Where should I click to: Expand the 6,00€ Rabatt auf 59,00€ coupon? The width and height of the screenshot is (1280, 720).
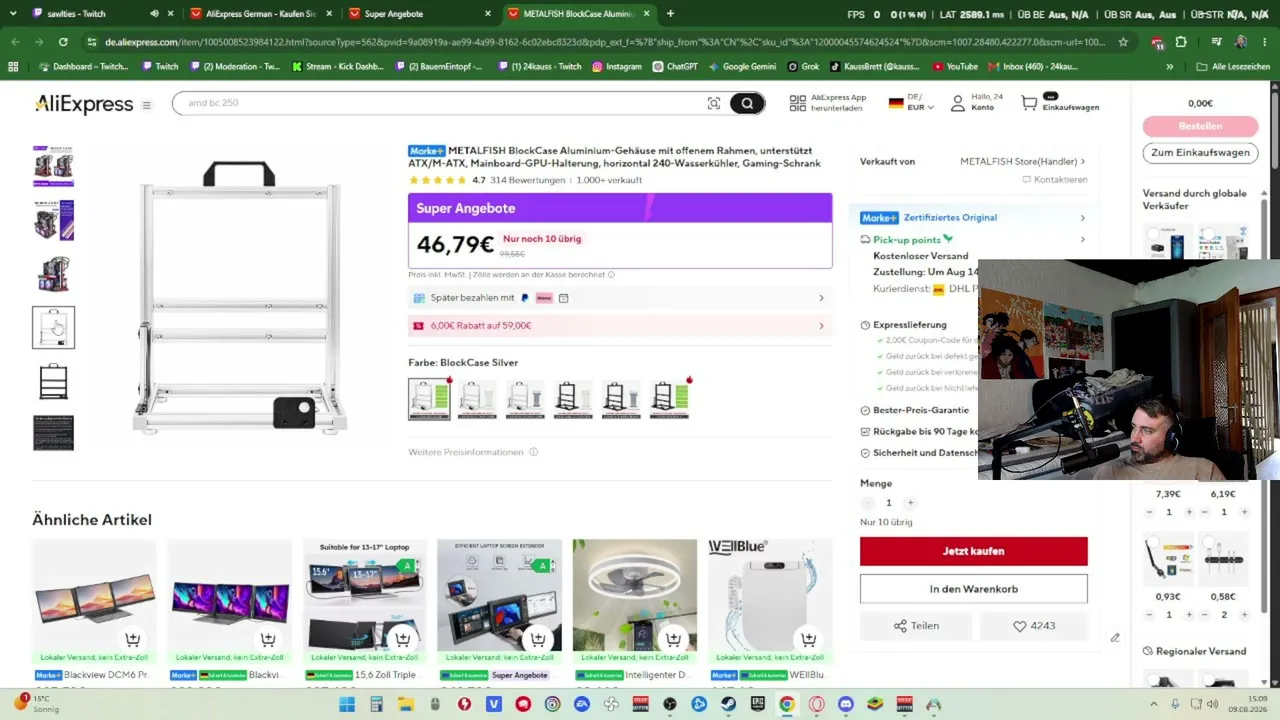coord(620,326)
